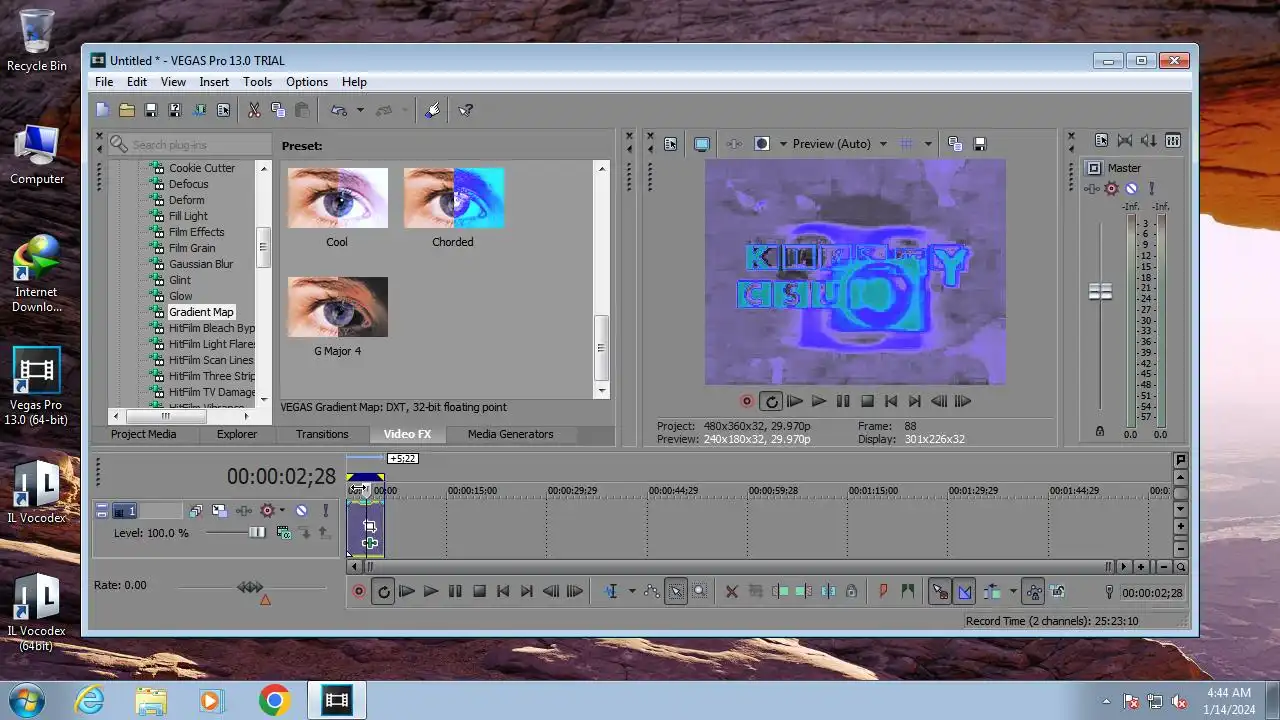
Task: Open the Video Output FX overlay dropdown
Action: pyautogui.click(x=784, y=144)
